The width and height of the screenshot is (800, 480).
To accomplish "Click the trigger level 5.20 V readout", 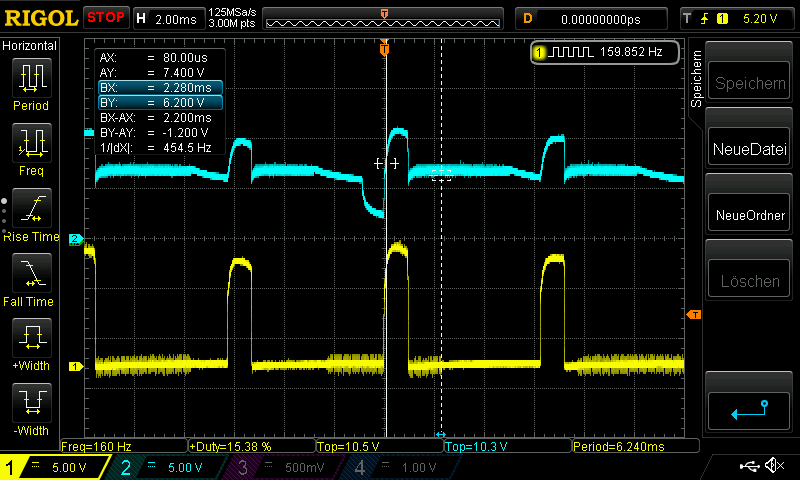I will 760,19.
